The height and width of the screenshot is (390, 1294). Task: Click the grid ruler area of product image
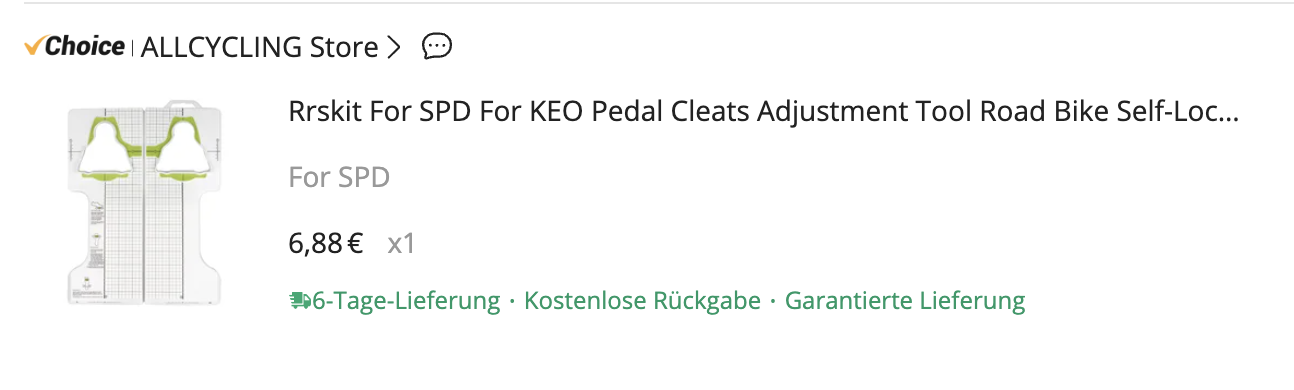[144, 240]
